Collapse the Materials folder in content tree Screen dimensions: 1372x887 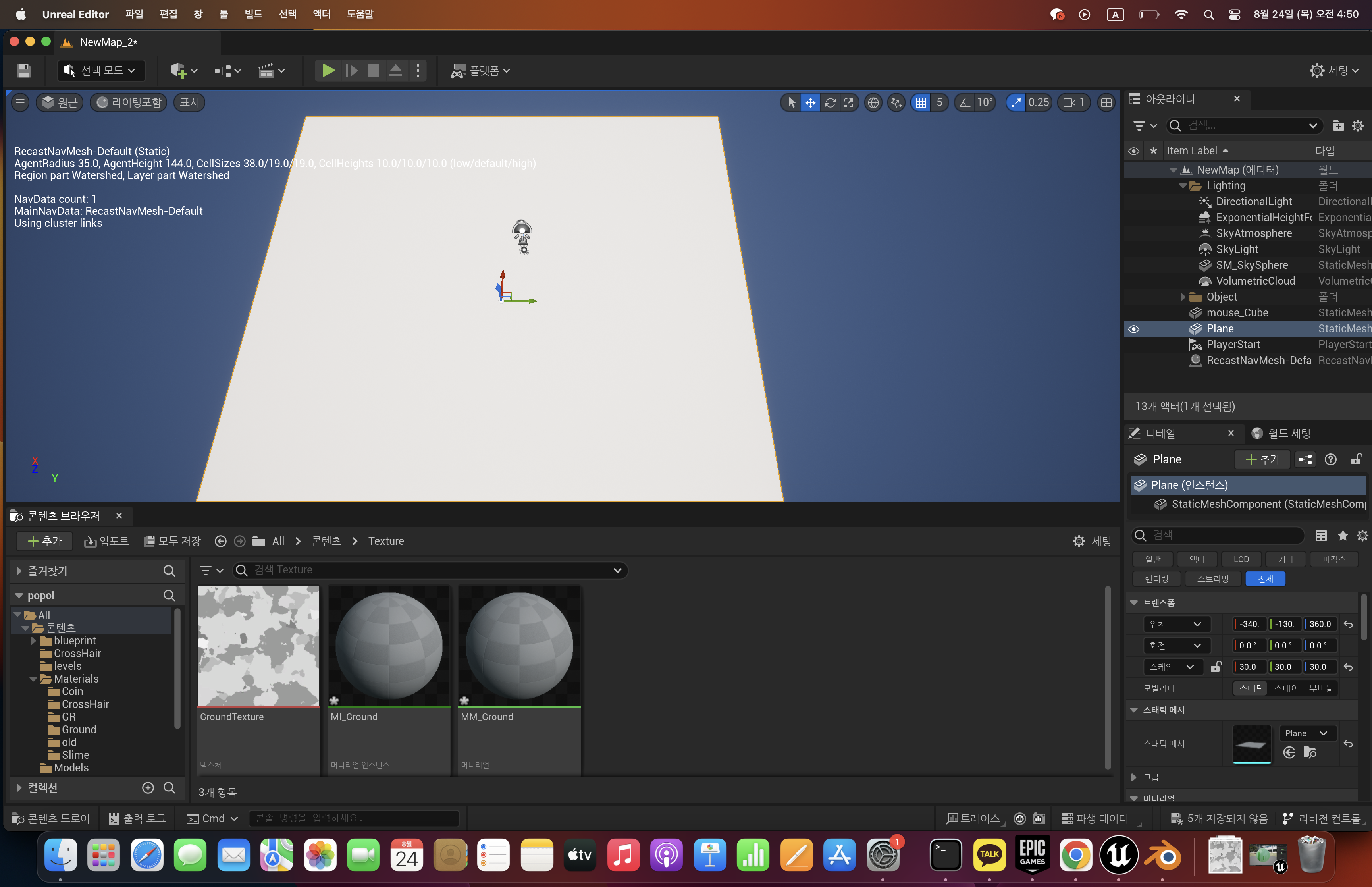coord(33,679)
